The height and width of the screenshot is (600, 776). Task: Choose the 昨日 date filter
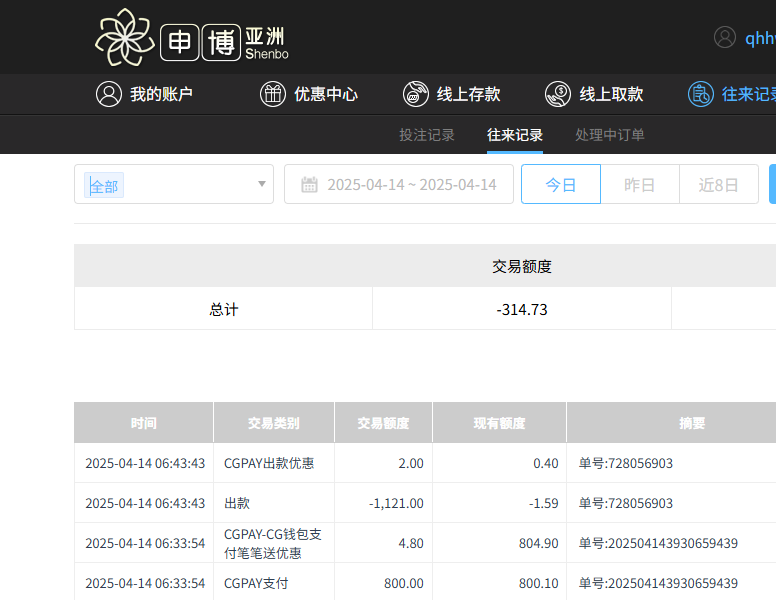639,185
